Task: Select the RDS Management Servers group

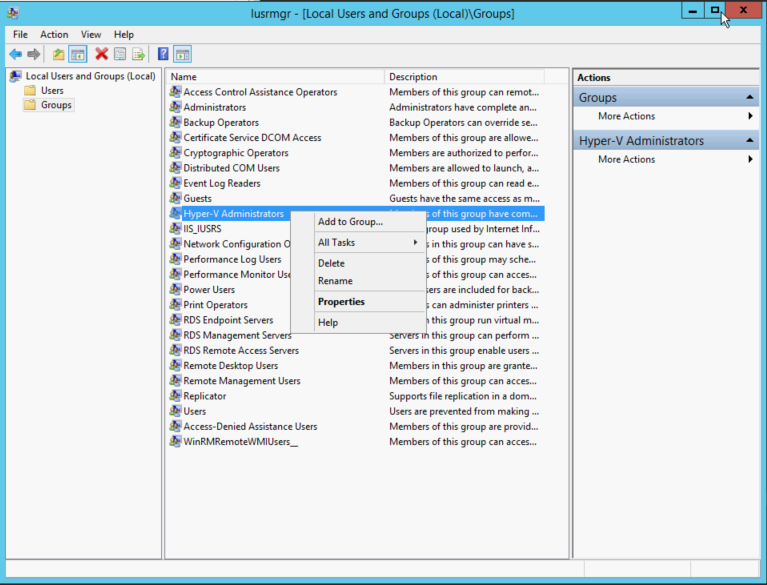Action: tap(237, 335)
